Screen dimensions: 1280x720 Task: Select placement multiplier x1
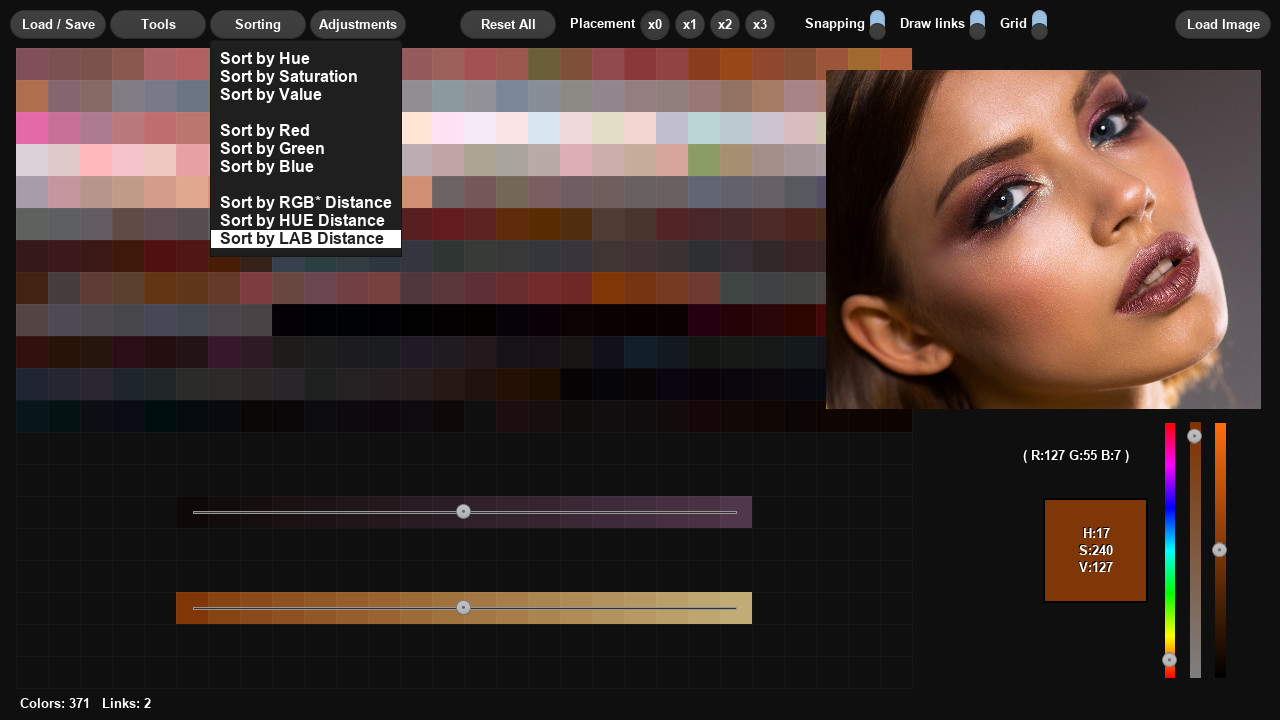(690, 25)
